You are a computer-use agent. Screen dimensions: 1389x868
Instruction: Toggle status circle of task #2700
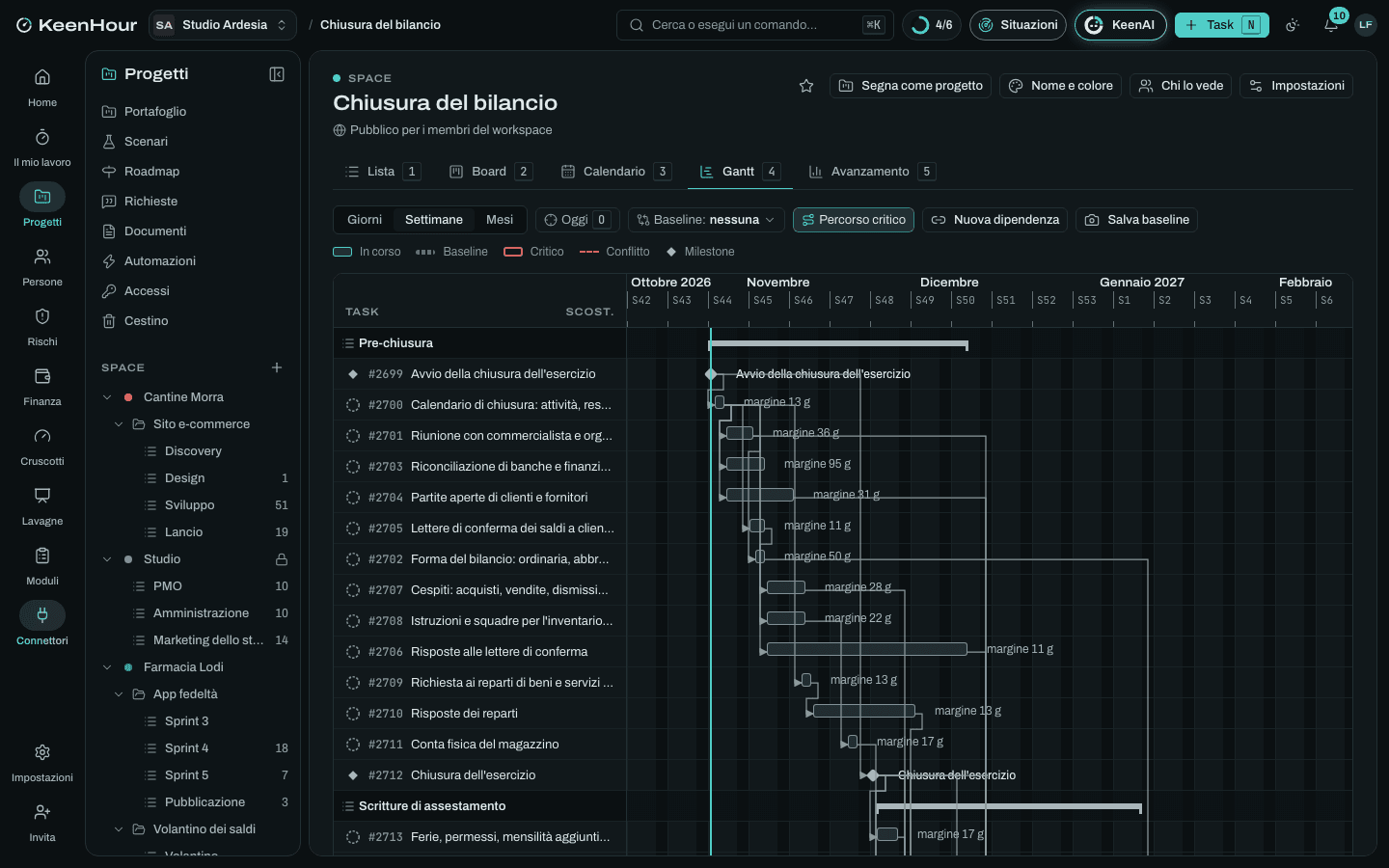353,405
